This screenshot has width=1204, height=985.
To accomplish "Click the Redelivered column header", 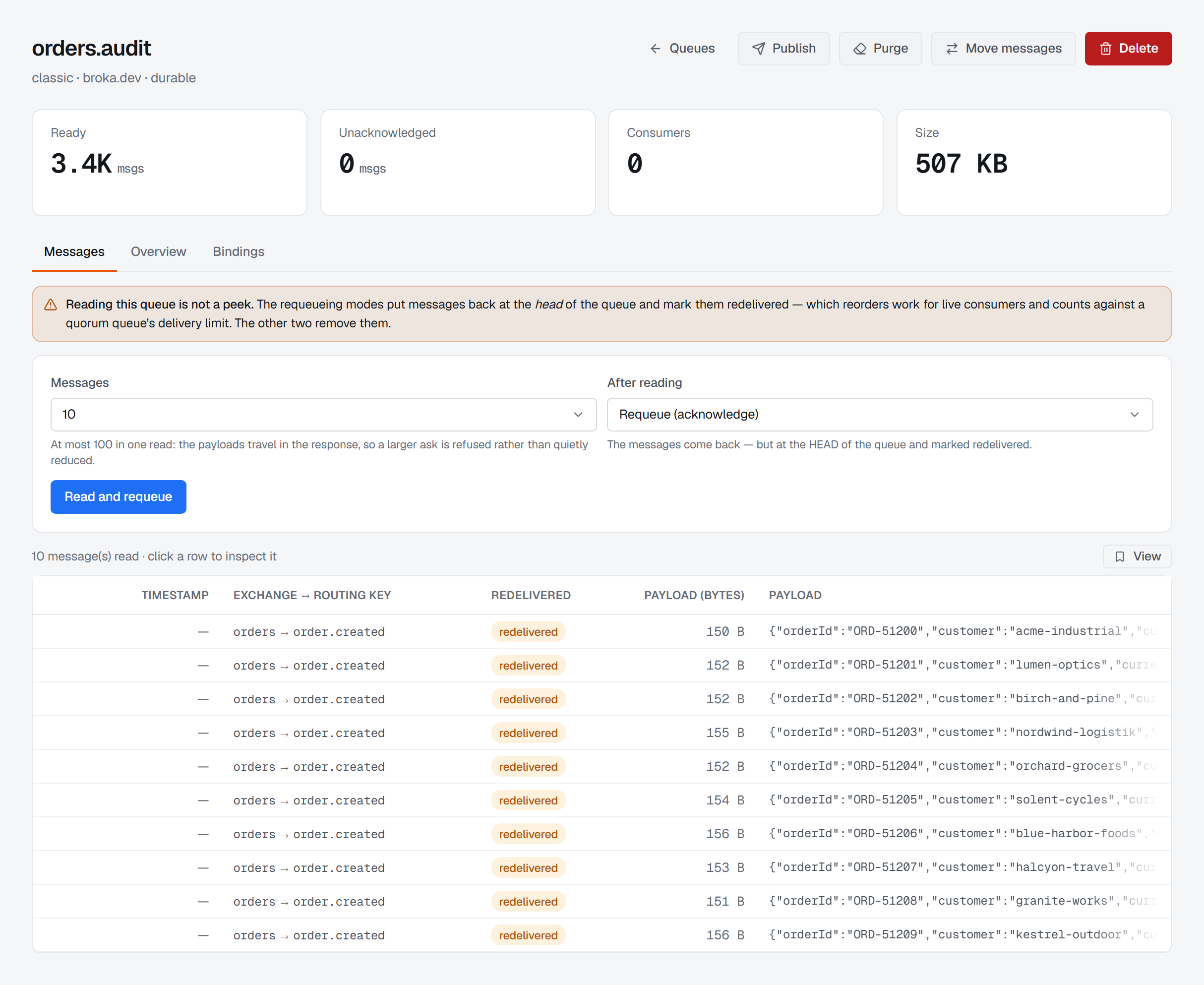I will 531,595.
